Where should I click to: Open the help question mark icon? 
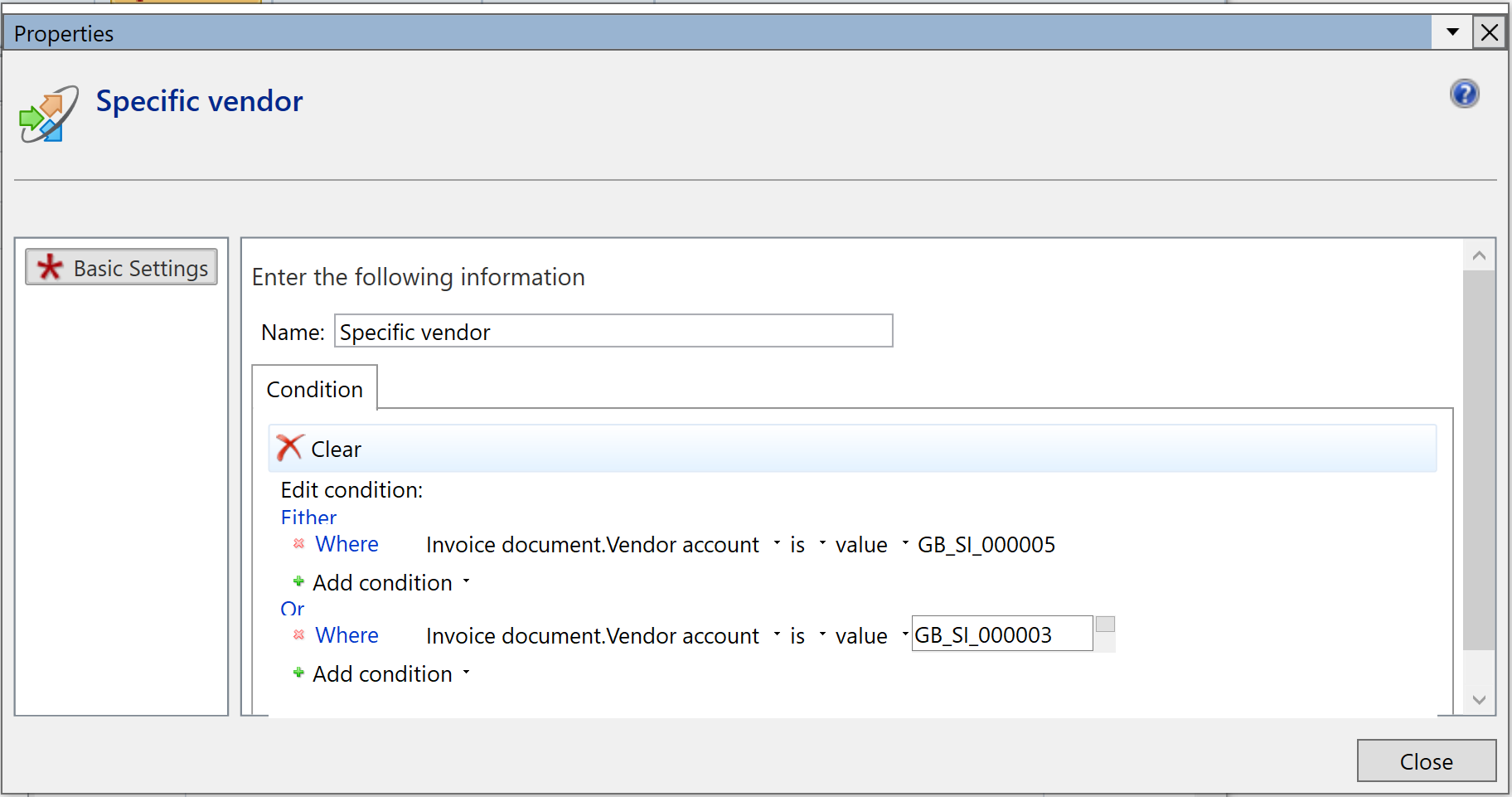[1464, 94]
